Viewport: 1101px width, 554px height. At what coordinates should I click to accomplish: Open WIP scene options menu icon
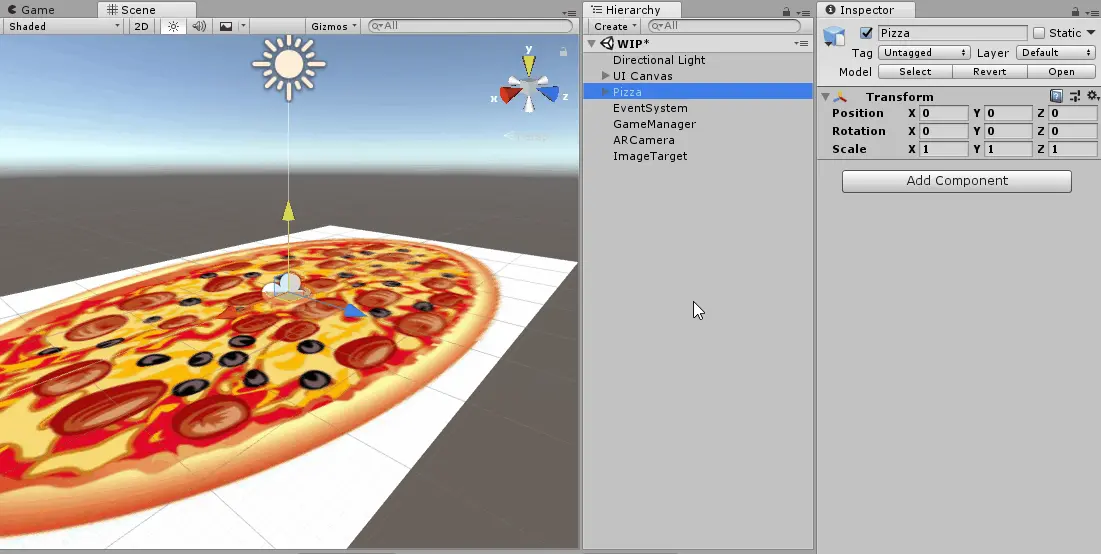pos(801,44)
